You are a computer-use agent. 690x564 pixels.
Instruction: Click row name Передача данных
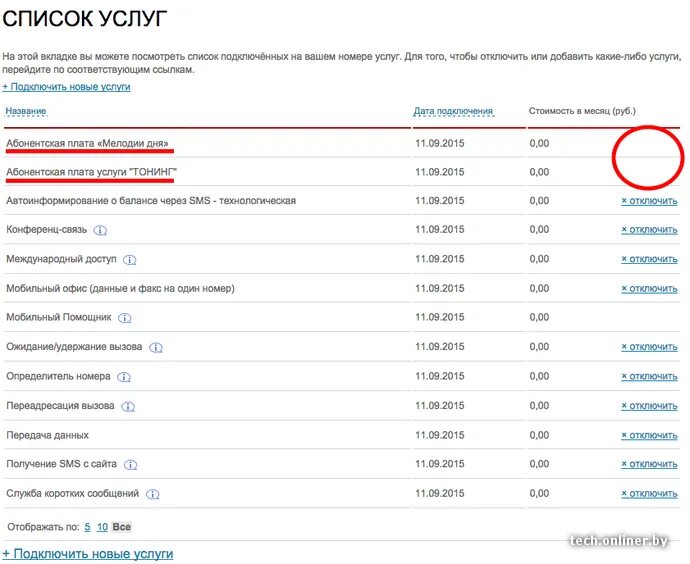pyautogui.click(x=48, y=435)
